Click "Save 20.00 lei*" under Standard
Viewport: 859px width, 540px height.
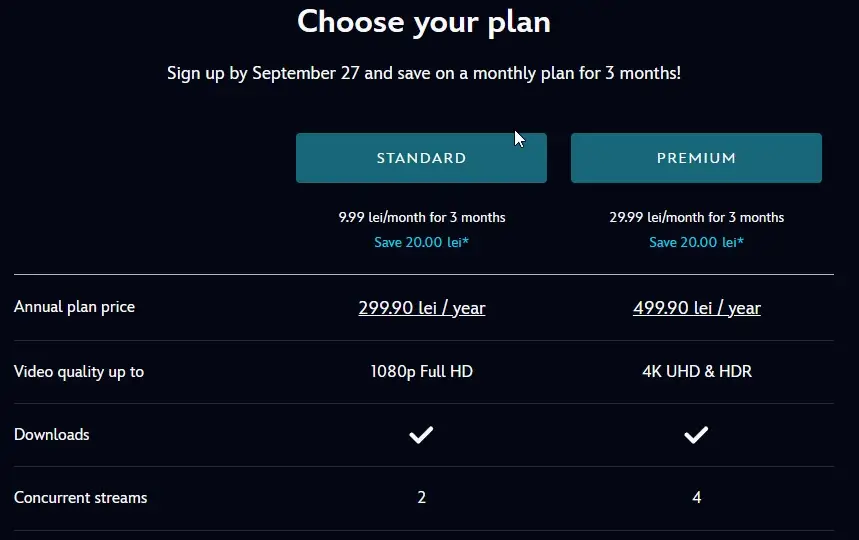[421, 242]
